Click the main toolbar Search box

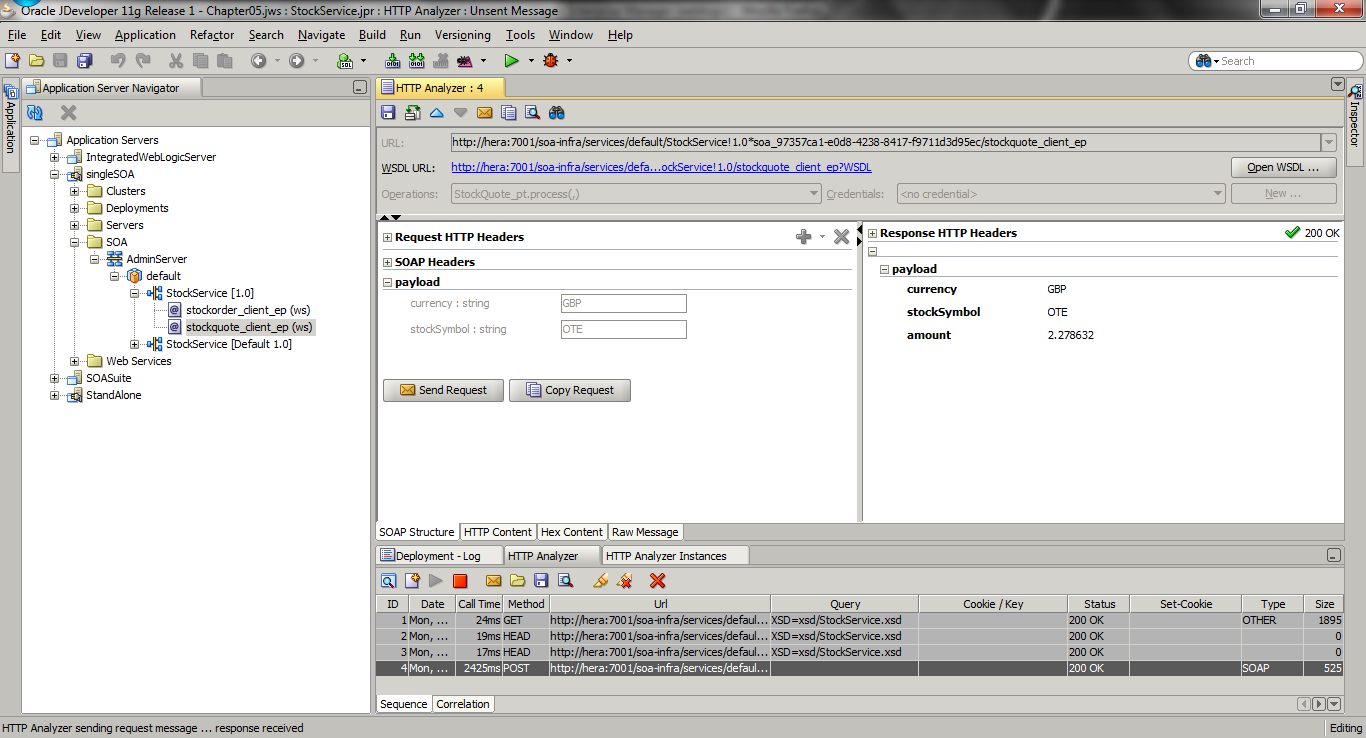1275,61
